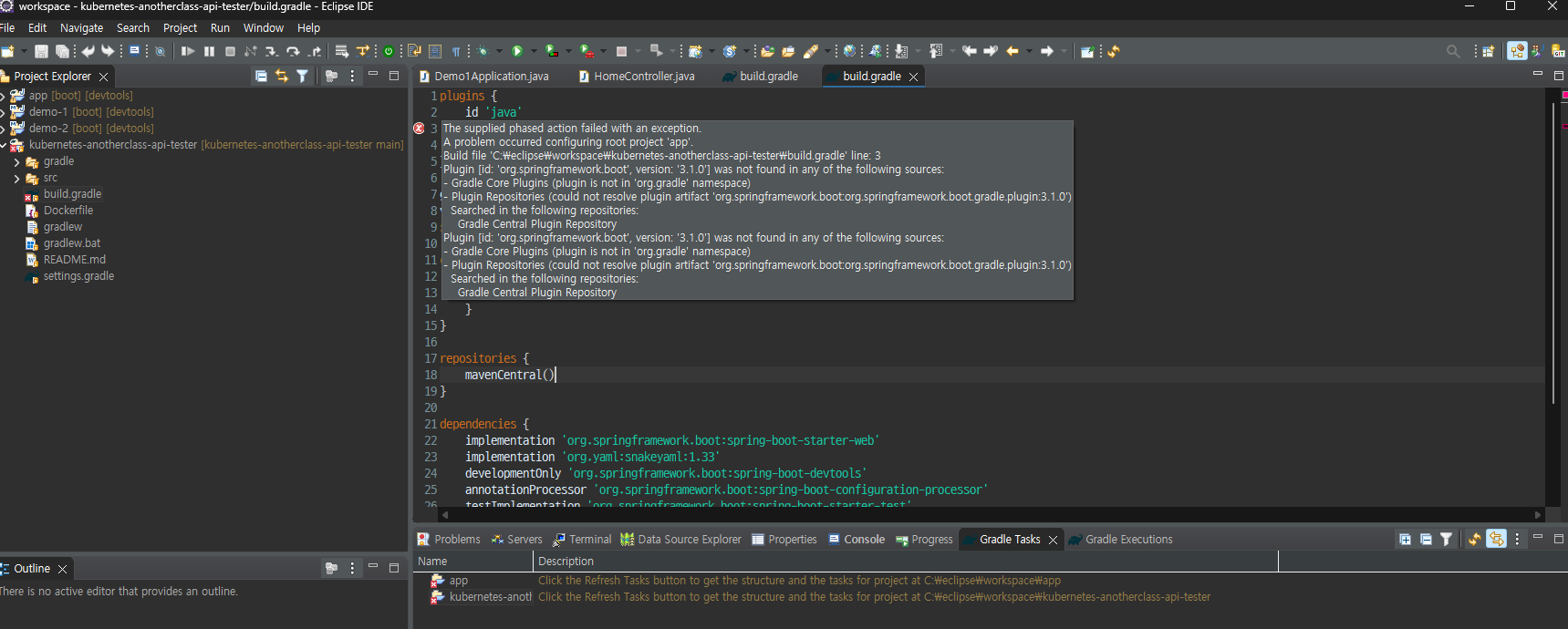The width and height of the screenshot is (1568, 629).
Task: Open the yellow Back arrow history dropdown
Action: [1029, 51]
